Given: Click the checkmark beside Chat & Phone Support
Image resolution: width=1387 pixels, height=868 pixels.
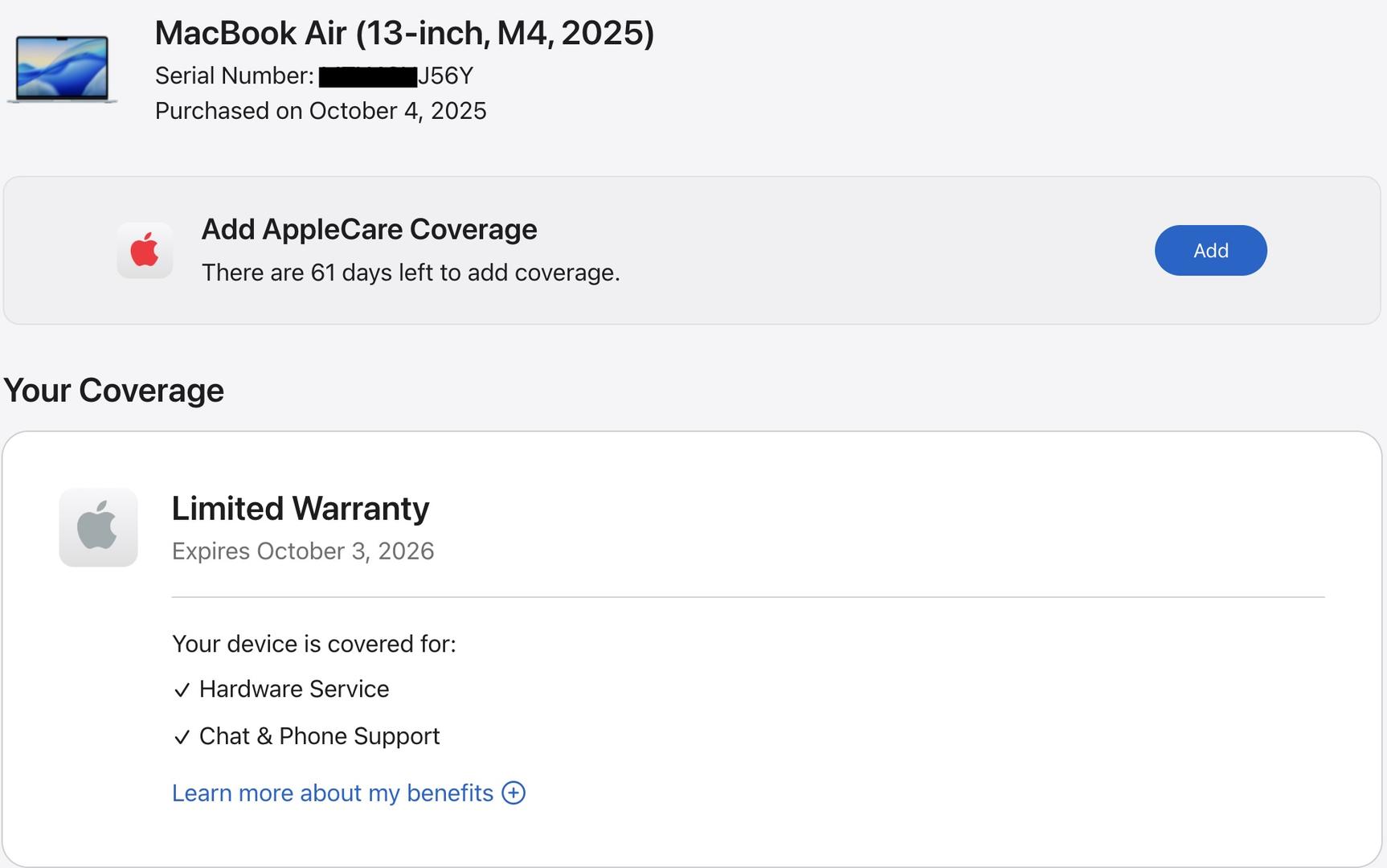Looking at the screenshot, I should pyautogui.click(x=182, y=737).
